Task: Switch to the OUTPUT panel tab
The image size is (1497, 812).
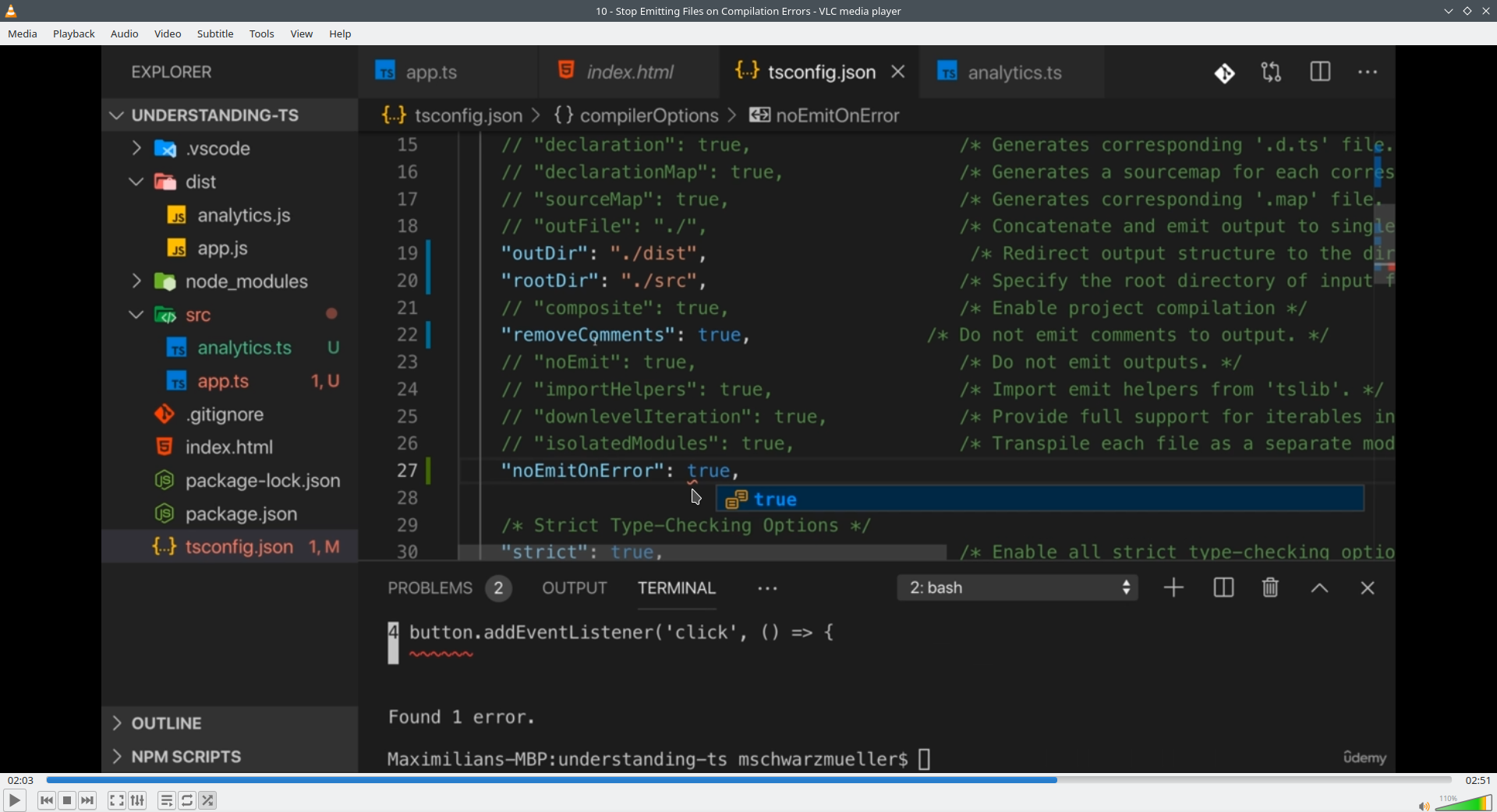Action: pyautogui.click(x=575, y=588)
